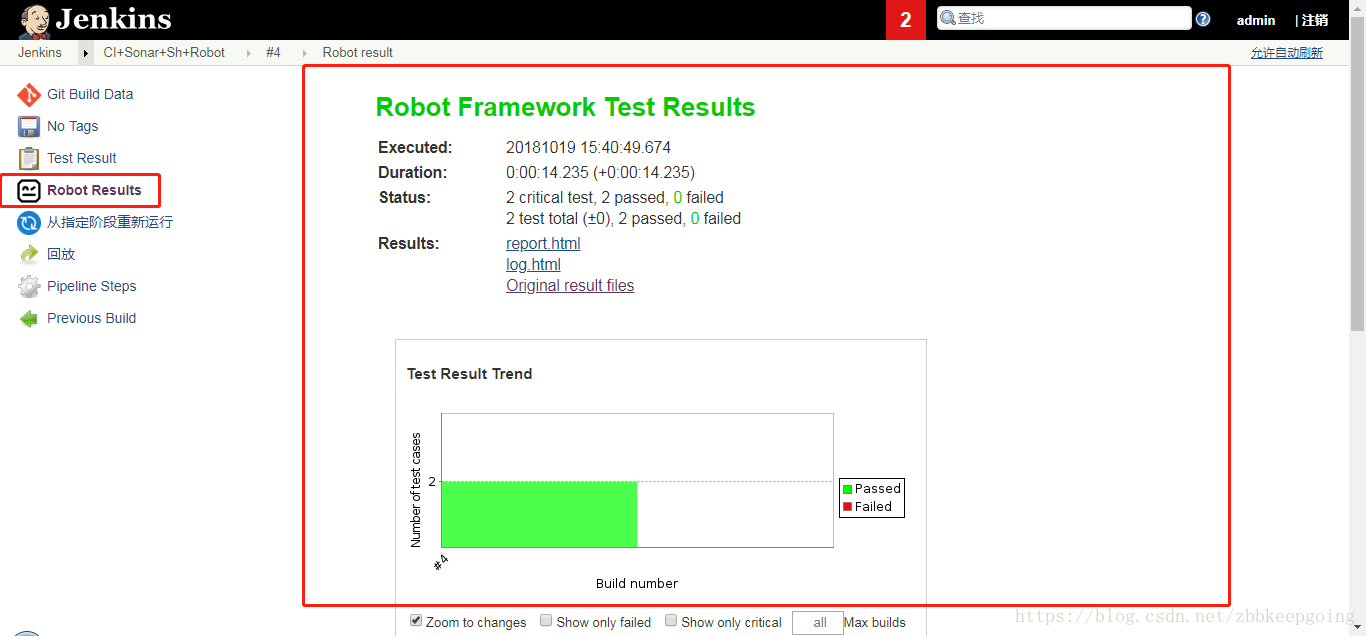Click the Jenkins butler logo icon
This screenshot has height=636, width=1366.
[x=35, y=21]
